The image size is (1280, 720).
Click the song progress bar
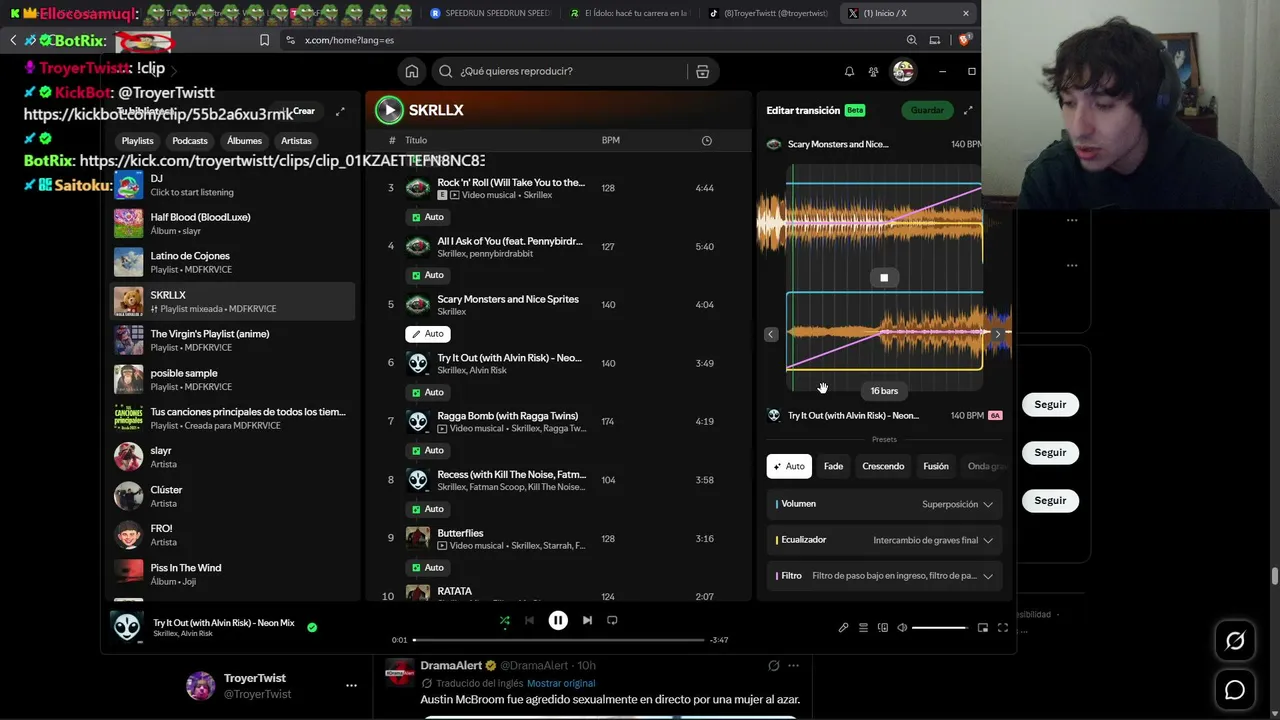(558, 640)
